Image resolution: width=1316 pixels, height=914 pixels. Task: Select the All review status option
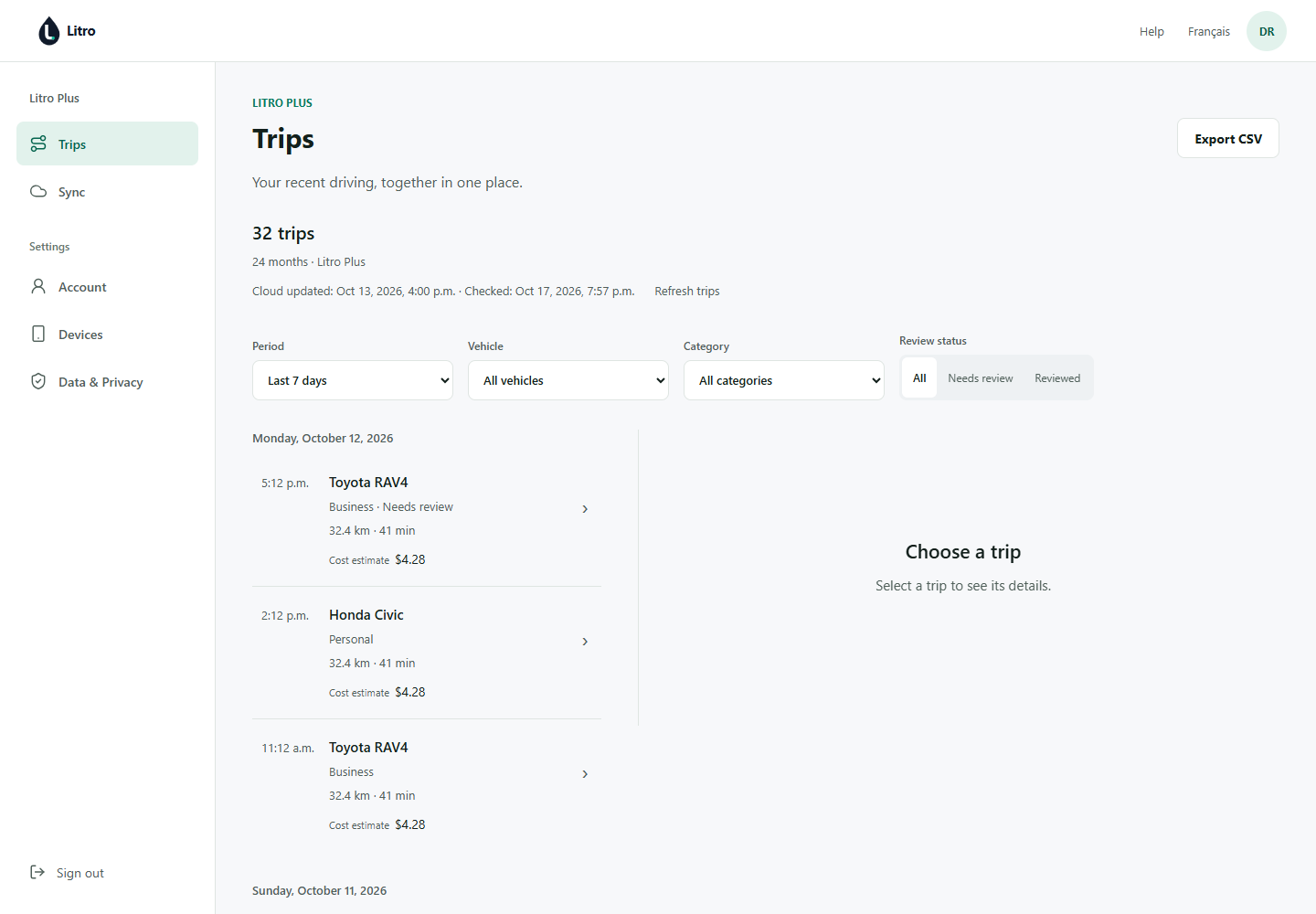click(x=919, y=377)
